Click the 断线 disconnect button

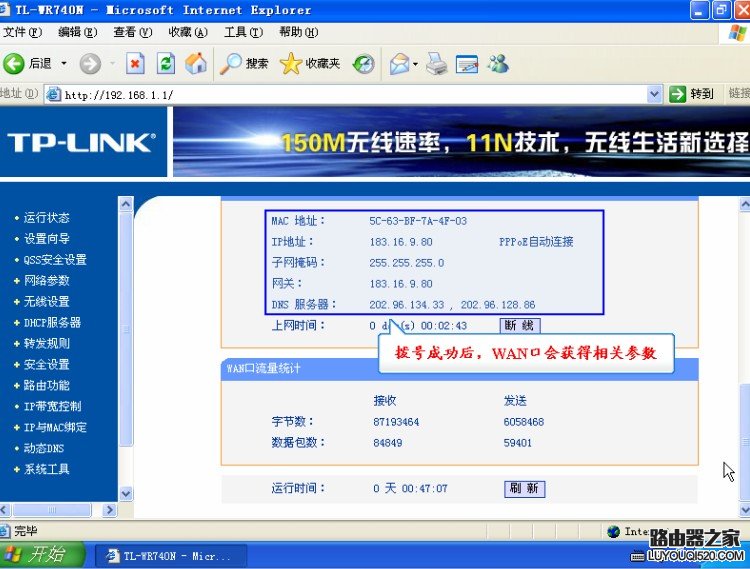[520, 326]
